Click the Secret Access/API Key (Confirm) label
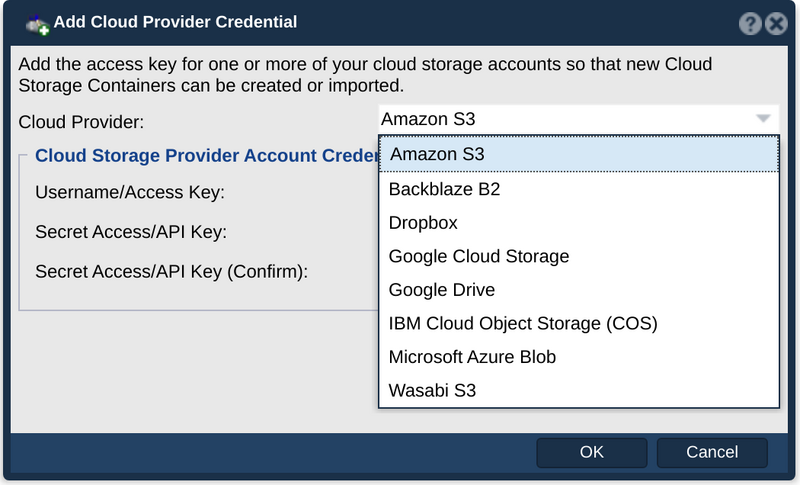The width and height of the screenshot is (800, 485). (171, 272)
